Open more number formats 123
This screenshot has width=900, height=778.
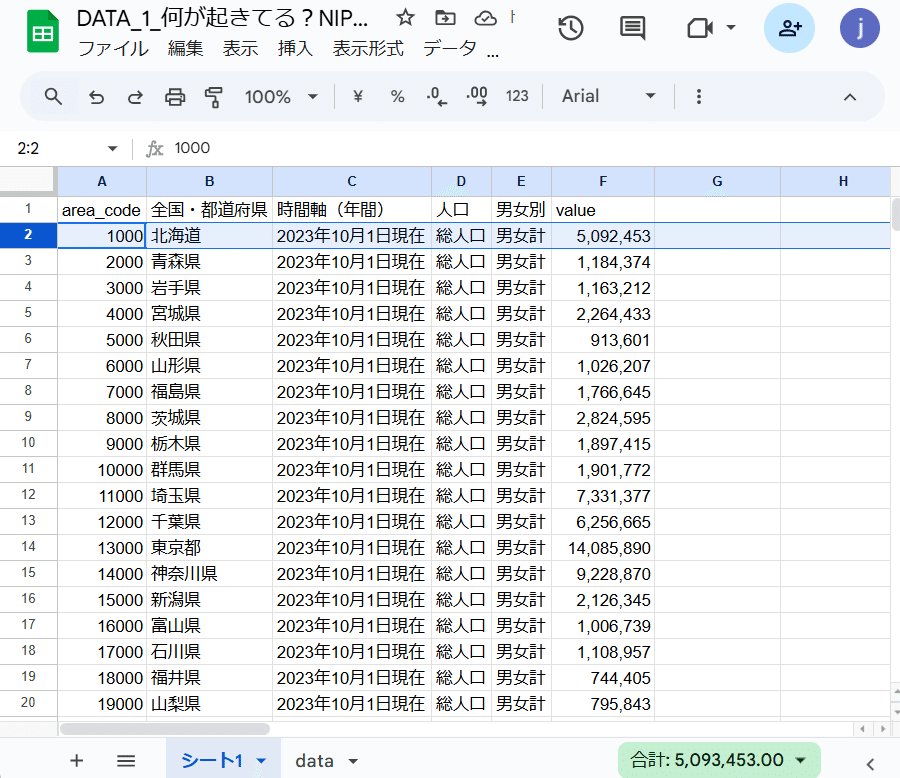click(x=517, y=96)
